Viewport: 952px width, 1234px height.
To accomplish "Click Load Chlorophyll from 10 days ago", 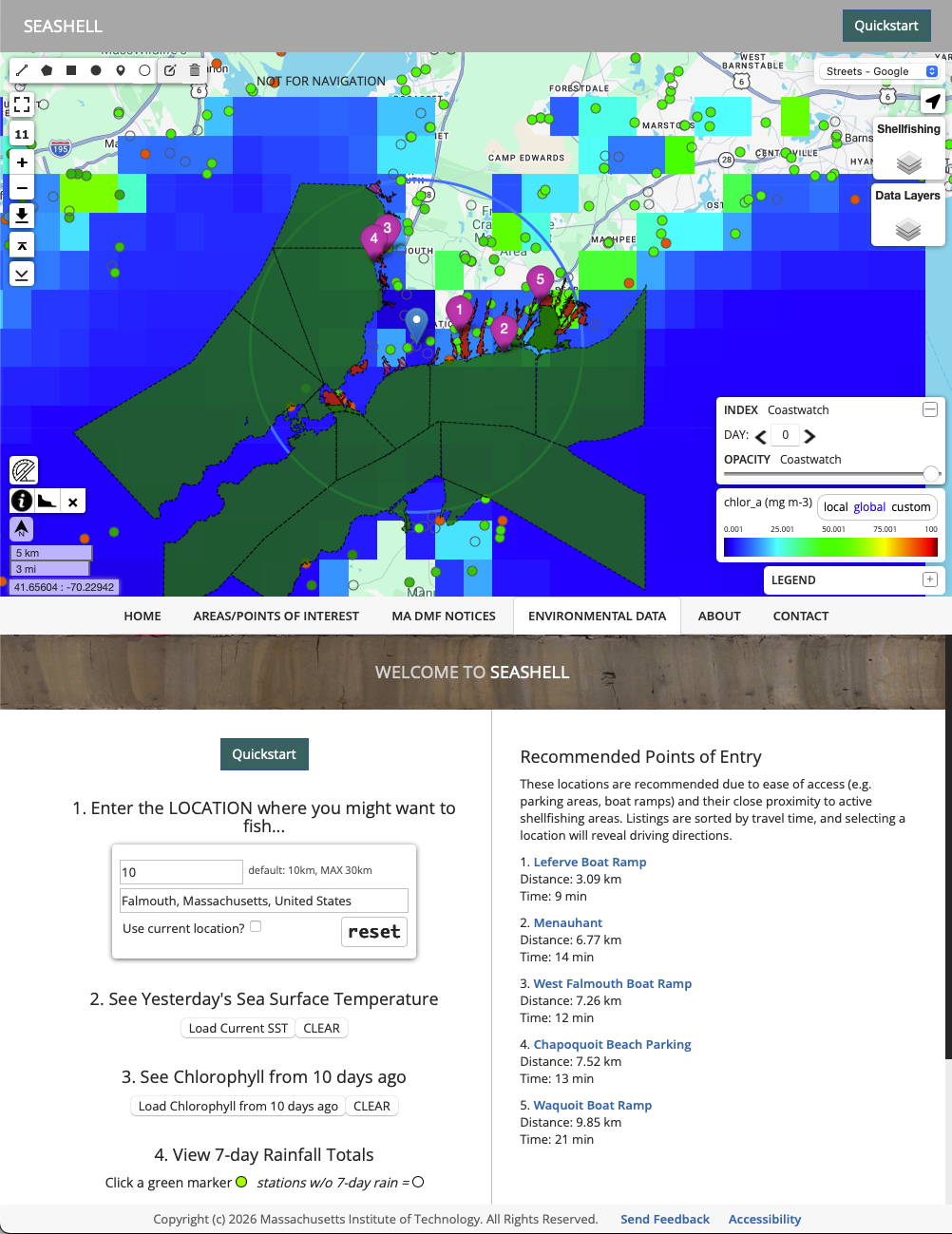I will click(238, 1106).
